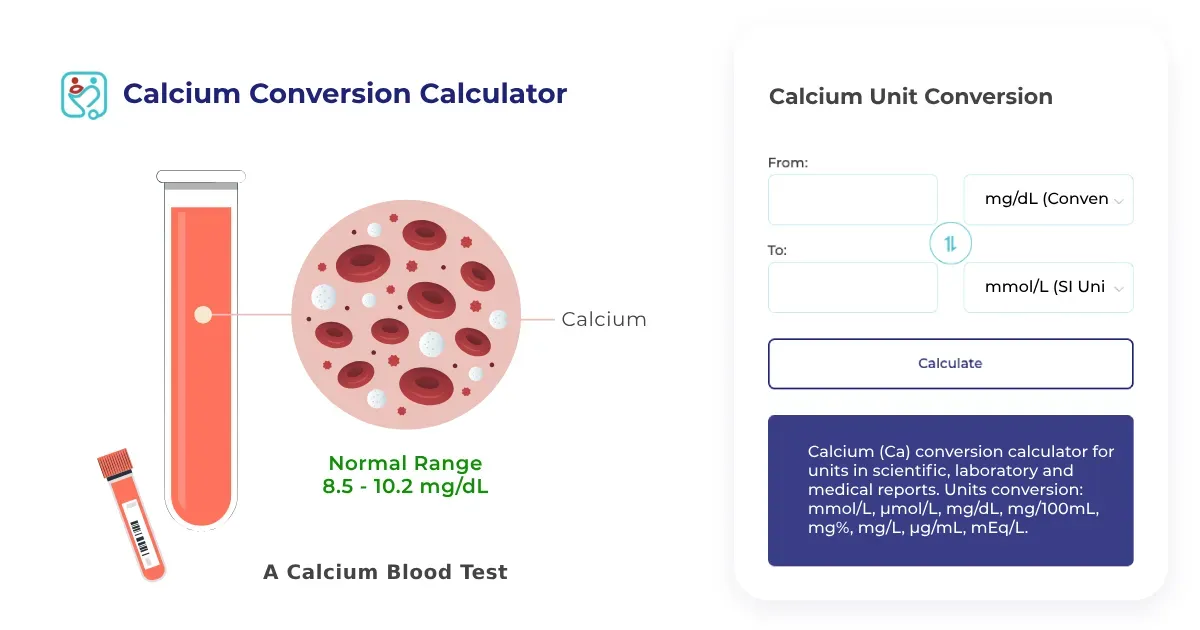This screenshot has height=630, width=1200.
Task: Click the Normal Range 8.5 - 10.2 text
Action: coord(405,475)
